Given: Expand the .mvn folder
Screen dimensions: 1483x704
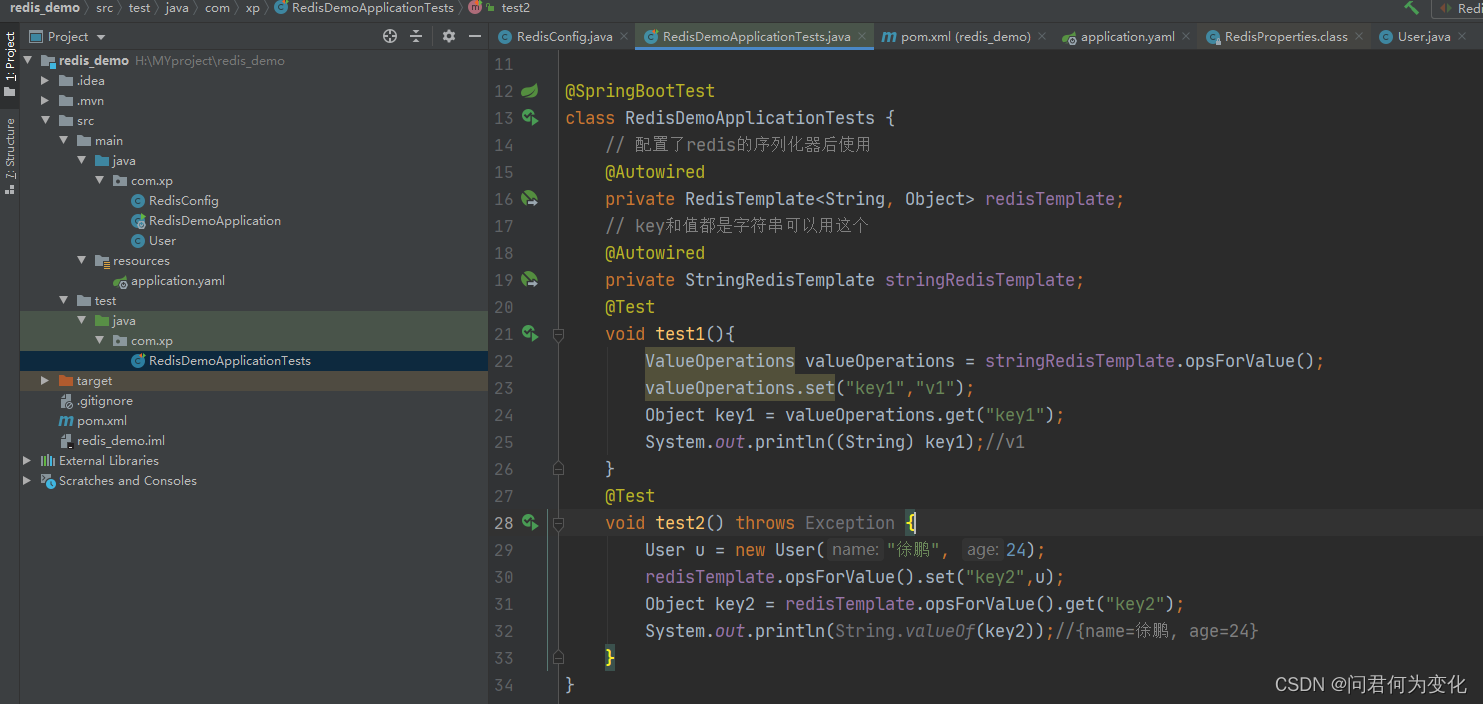Looking at the screenshot, I should click(45, 101).
